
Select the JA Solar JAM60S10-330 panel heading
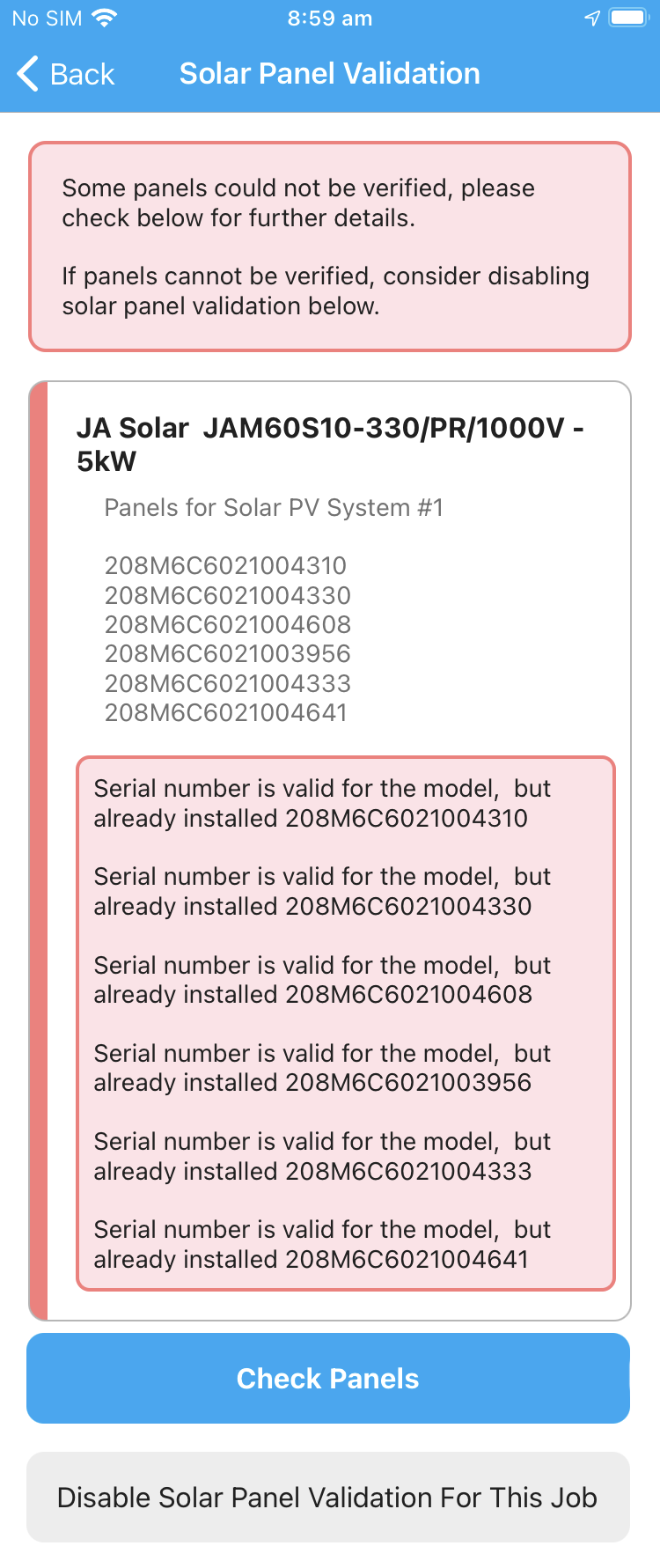330,444
